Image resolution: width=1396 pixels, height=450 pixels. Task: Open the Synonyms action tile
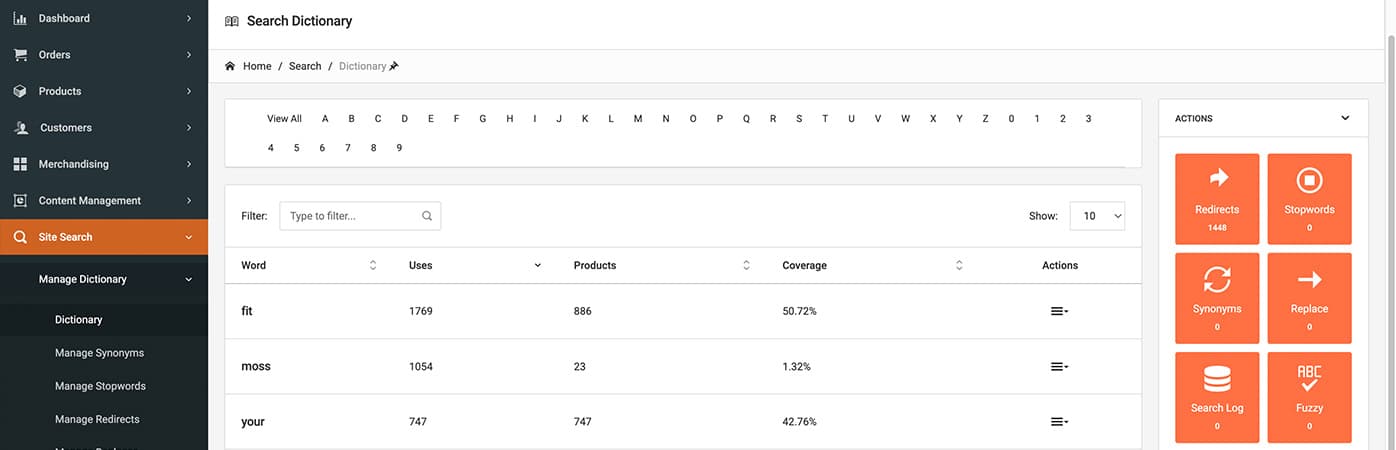point(1217,297)
